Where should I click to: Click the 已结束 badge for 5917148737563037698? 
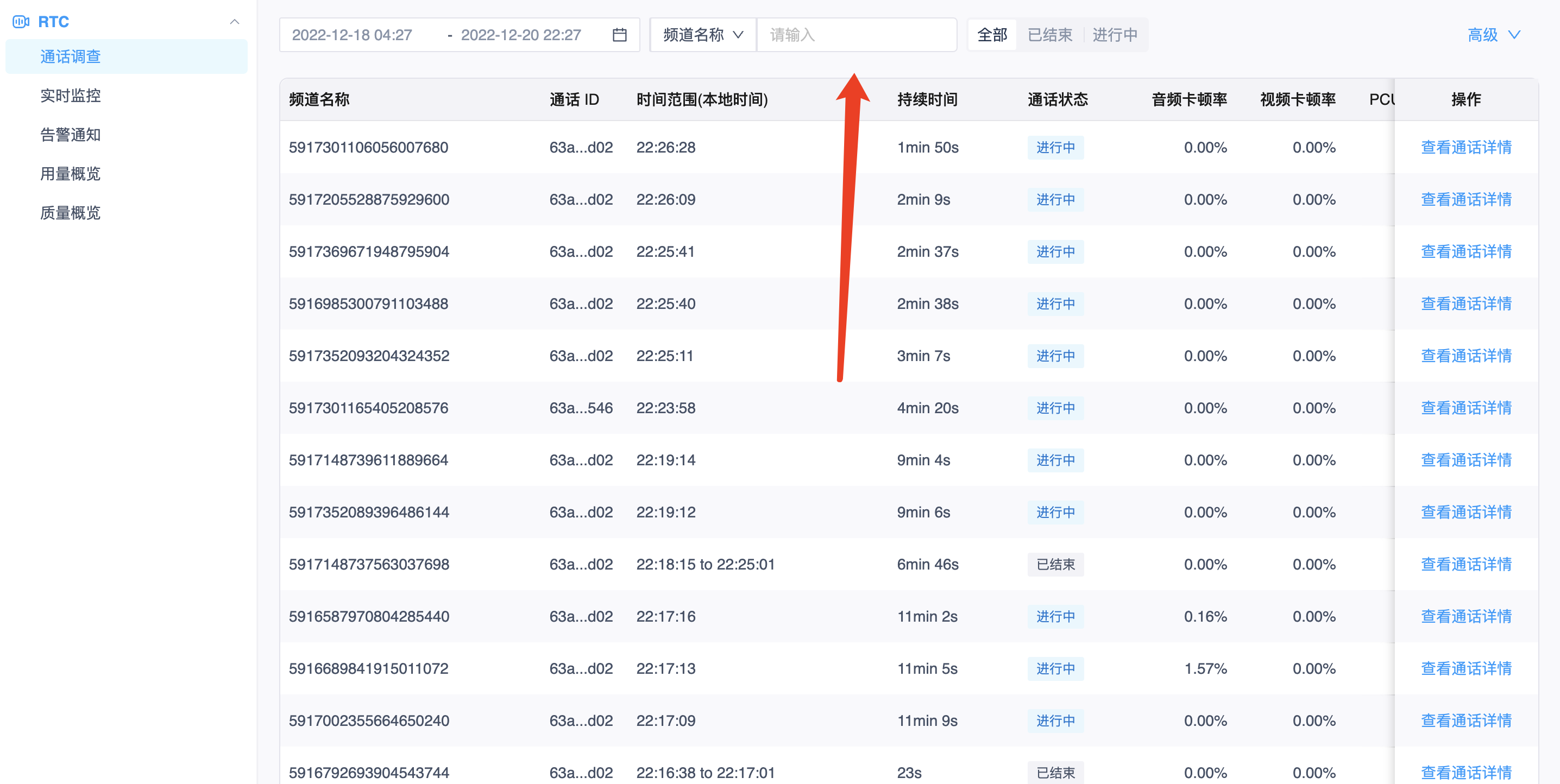pos(1055,564)
